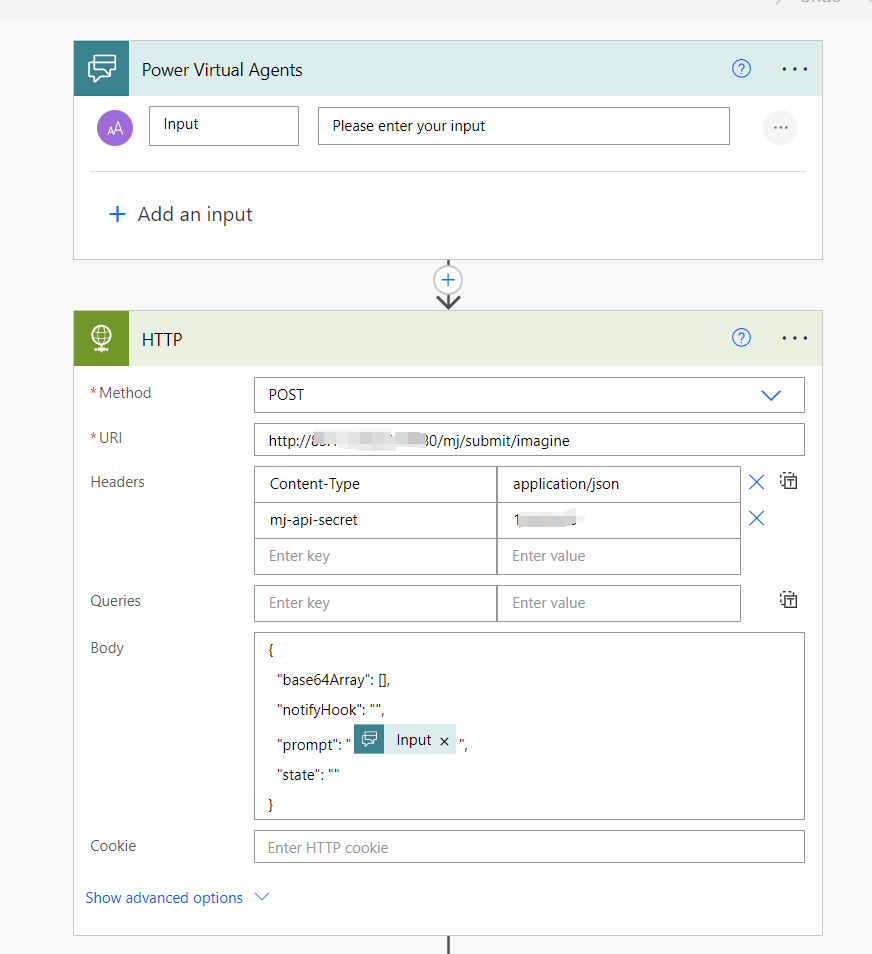
Task: Delete the mj-api-secret header row
Action: [756, 518]
